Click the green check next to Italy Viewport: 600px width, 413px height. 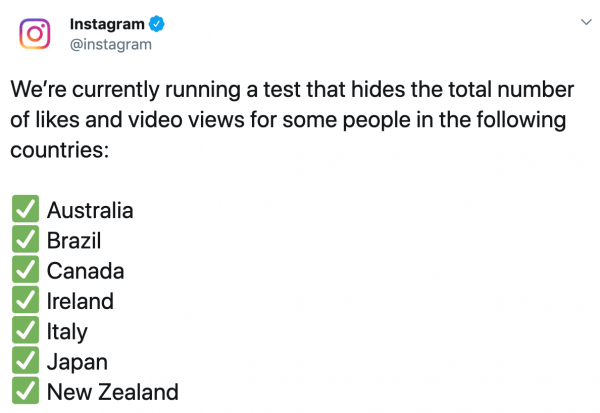pos(25,330)
